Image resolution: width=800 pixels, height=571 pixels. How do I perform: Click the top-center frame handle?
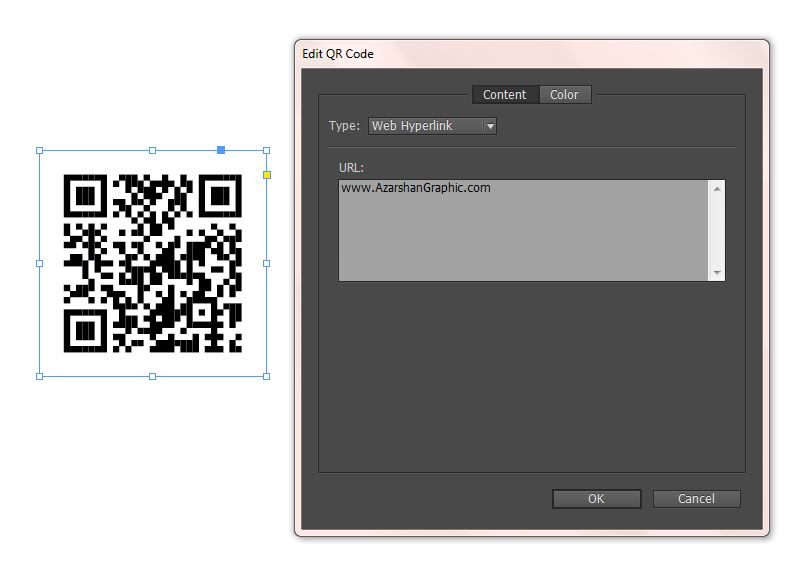point(152,151)
